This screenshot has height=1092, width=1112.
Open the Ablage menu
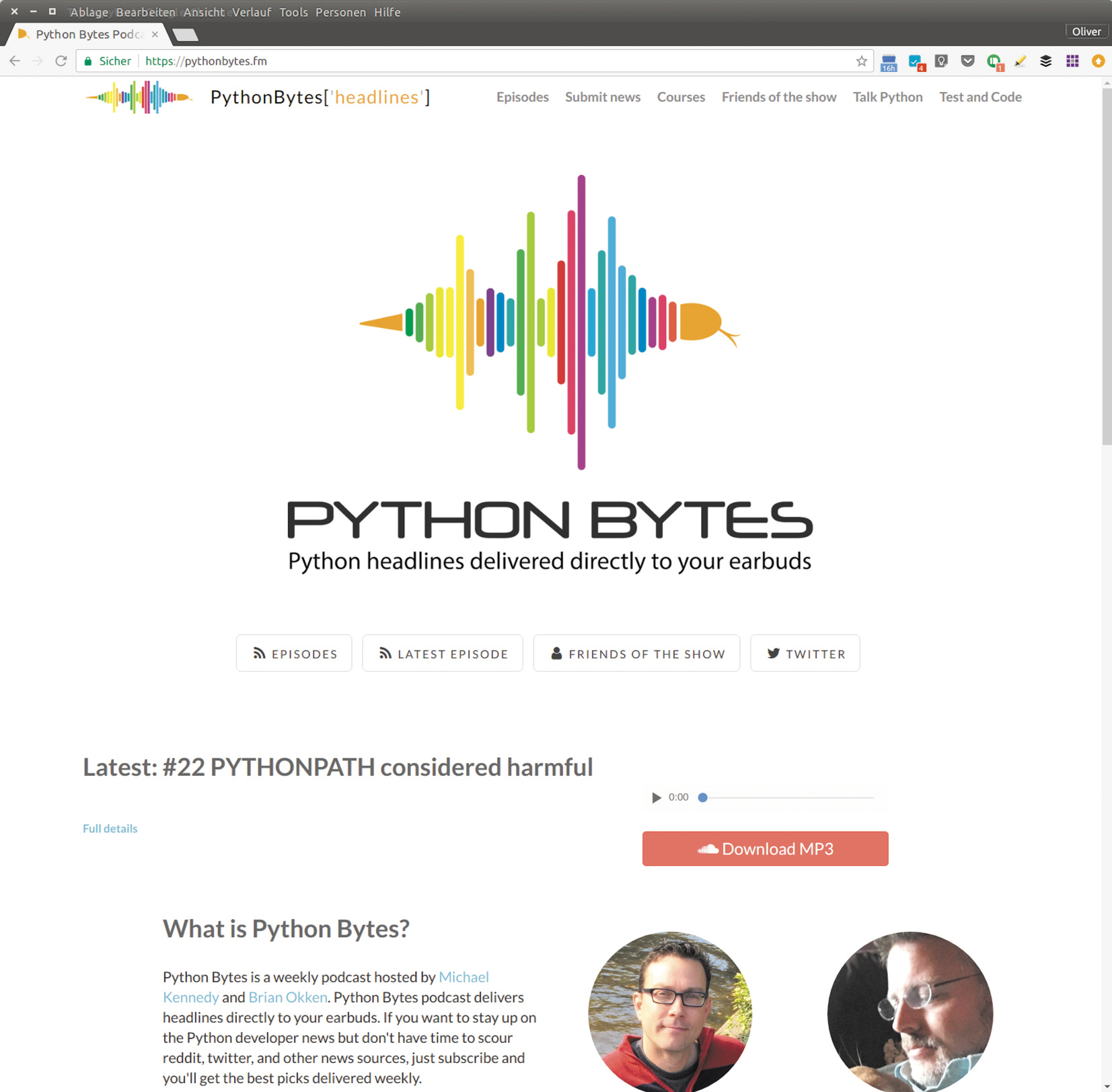(89, 12)
